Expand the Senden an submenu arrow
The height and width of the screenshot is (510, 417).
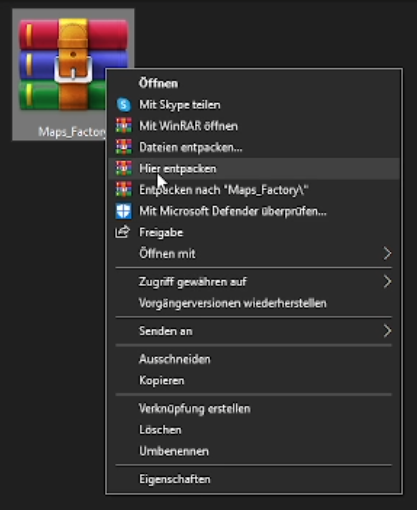click(x=387, y=331)
